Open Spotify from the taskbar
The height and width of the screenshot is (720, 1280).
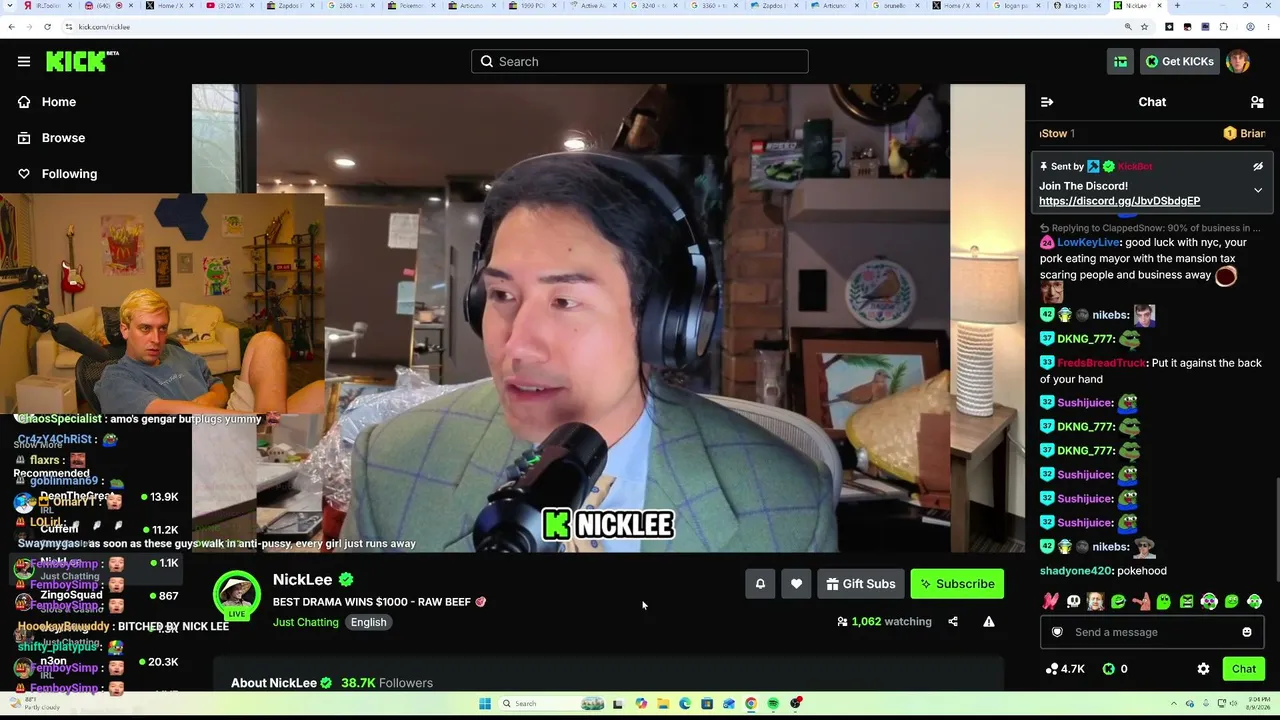click(773, 704)
